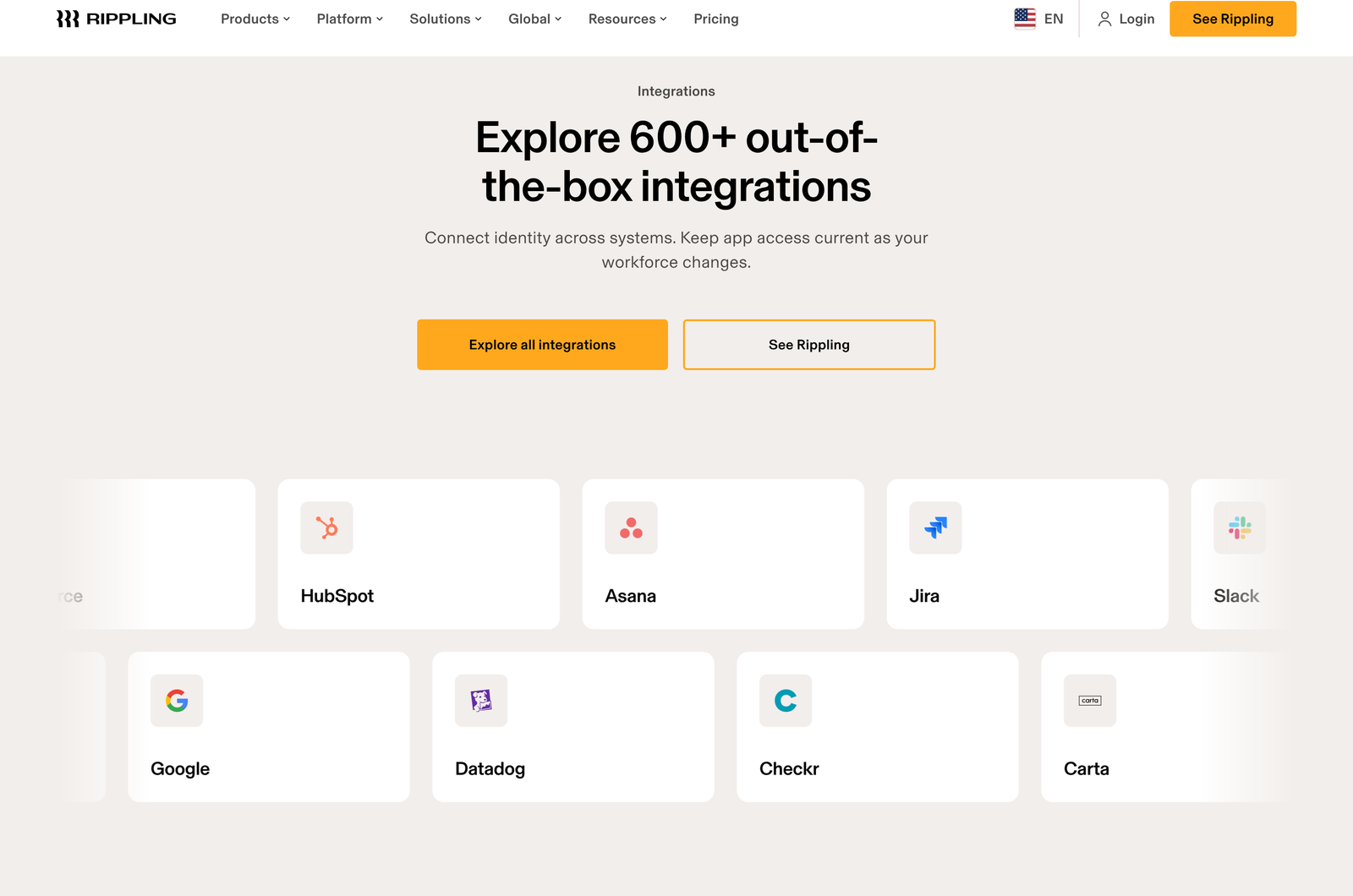
Task: Select the Jira card label
Action: tap(924, 596)
